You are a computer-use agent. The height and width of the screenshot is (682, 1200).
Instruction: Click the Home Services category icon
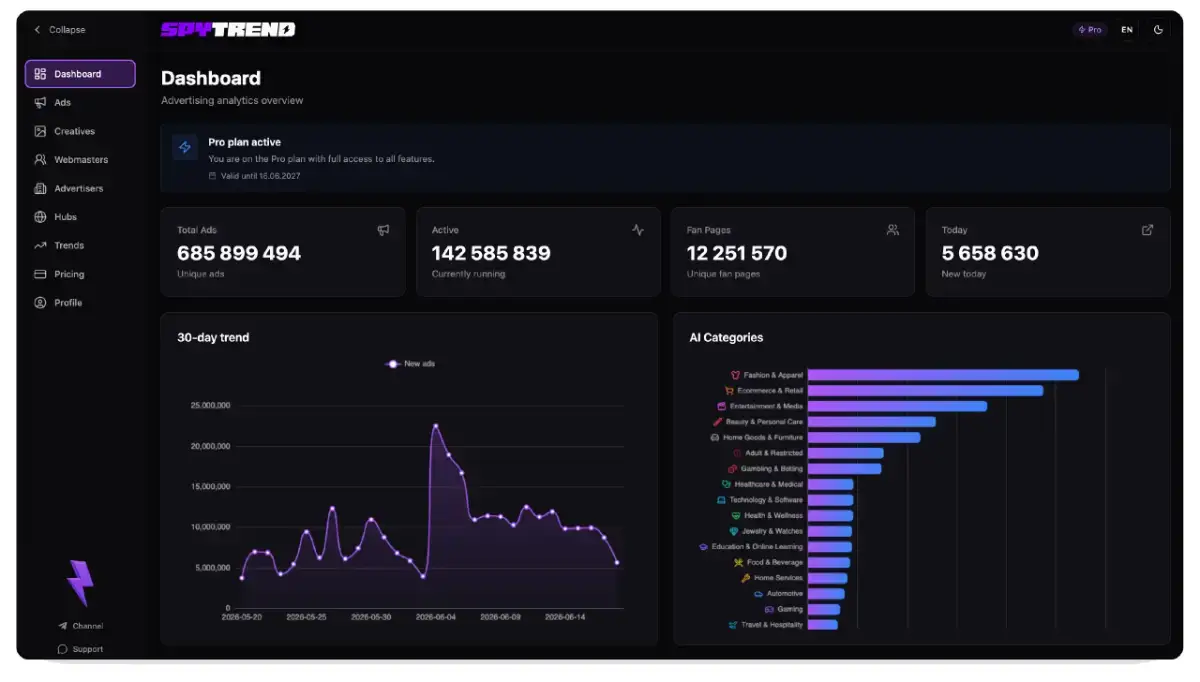pyautogui.click(x=745, y=578)
